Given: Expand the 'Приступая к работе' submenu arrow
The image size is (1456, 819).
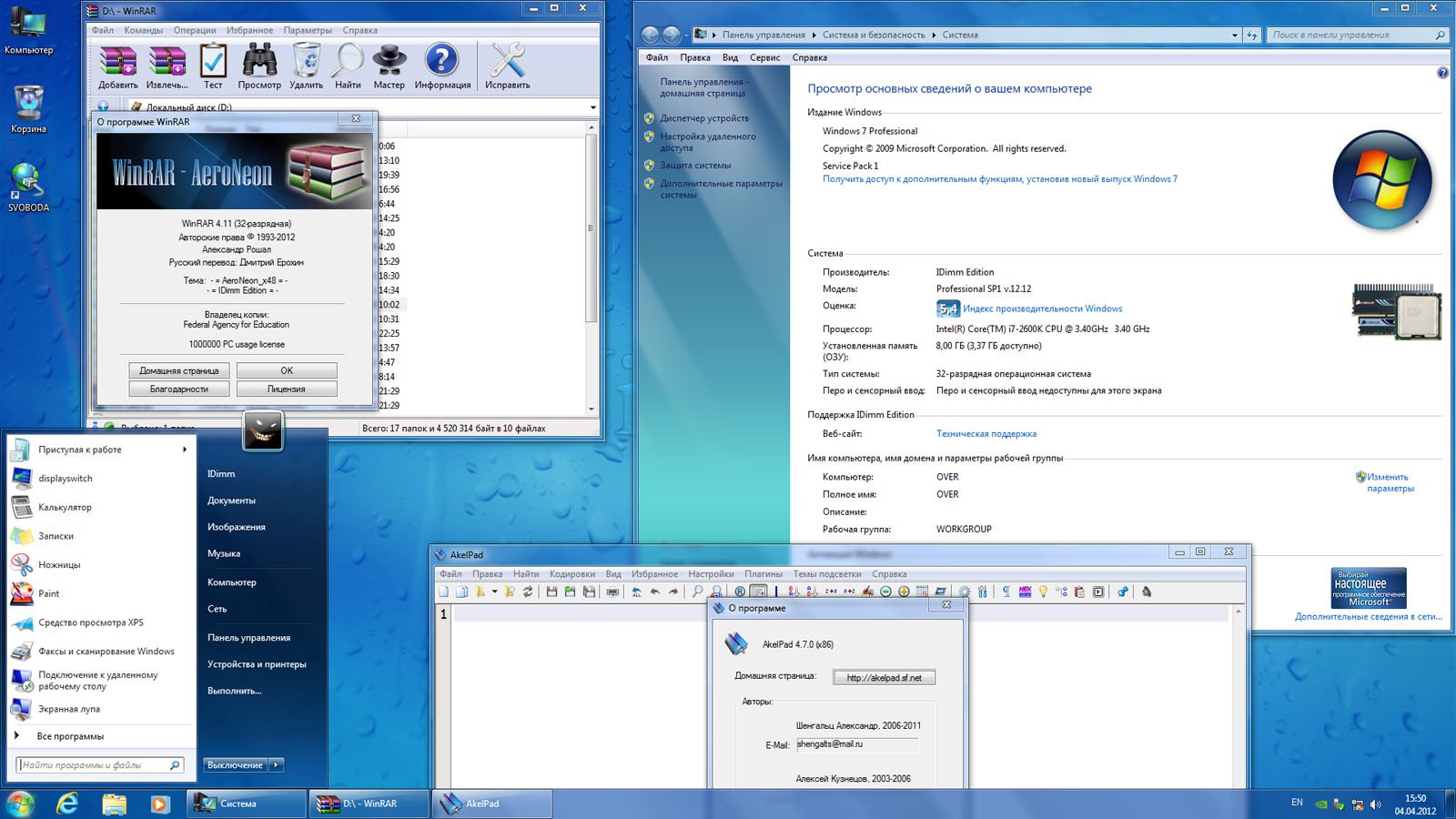Looking at the screenshot, I should pos(184,450).
